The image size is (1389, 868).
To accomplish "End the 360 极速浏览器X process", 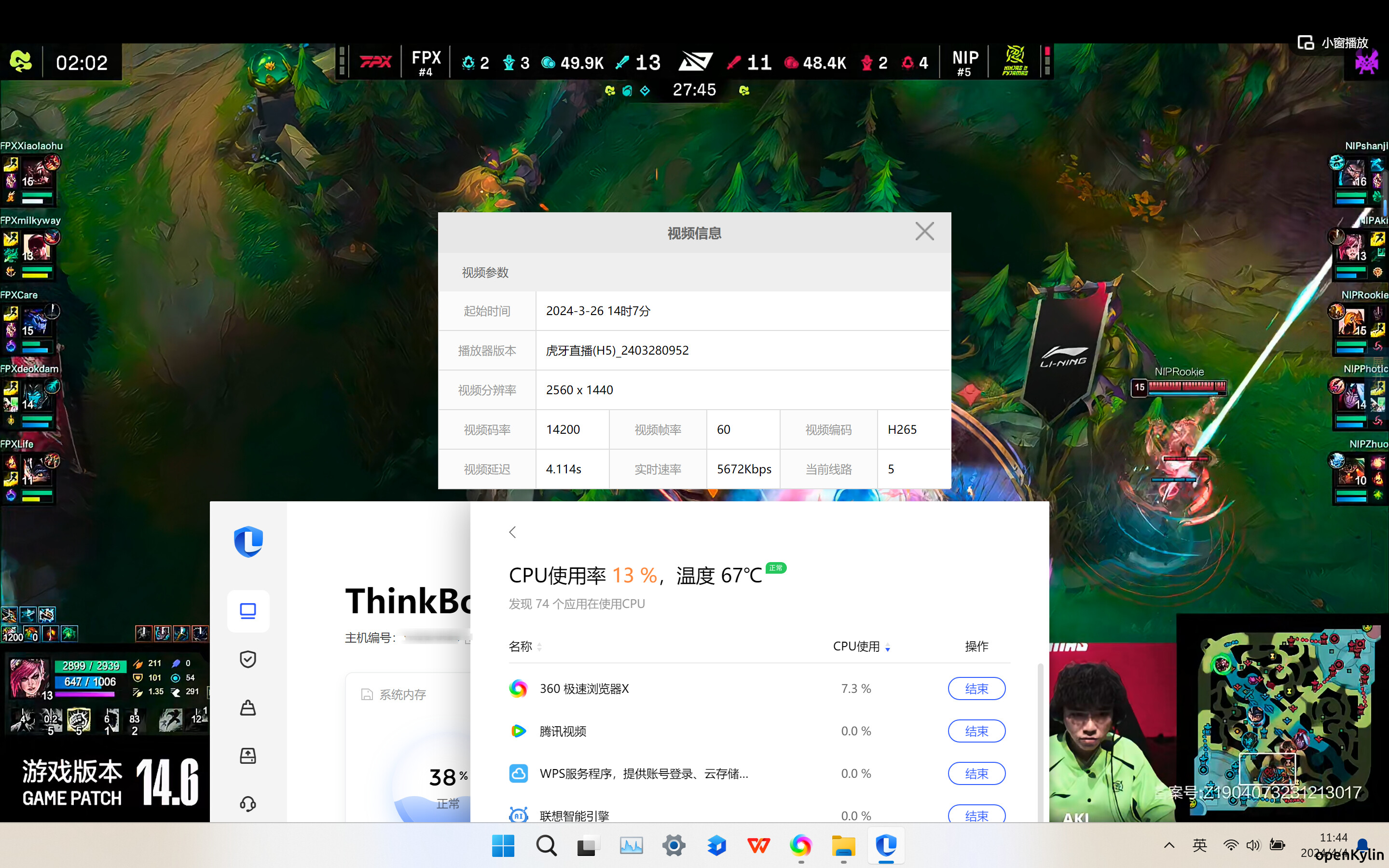I will [x=976, y=689].
